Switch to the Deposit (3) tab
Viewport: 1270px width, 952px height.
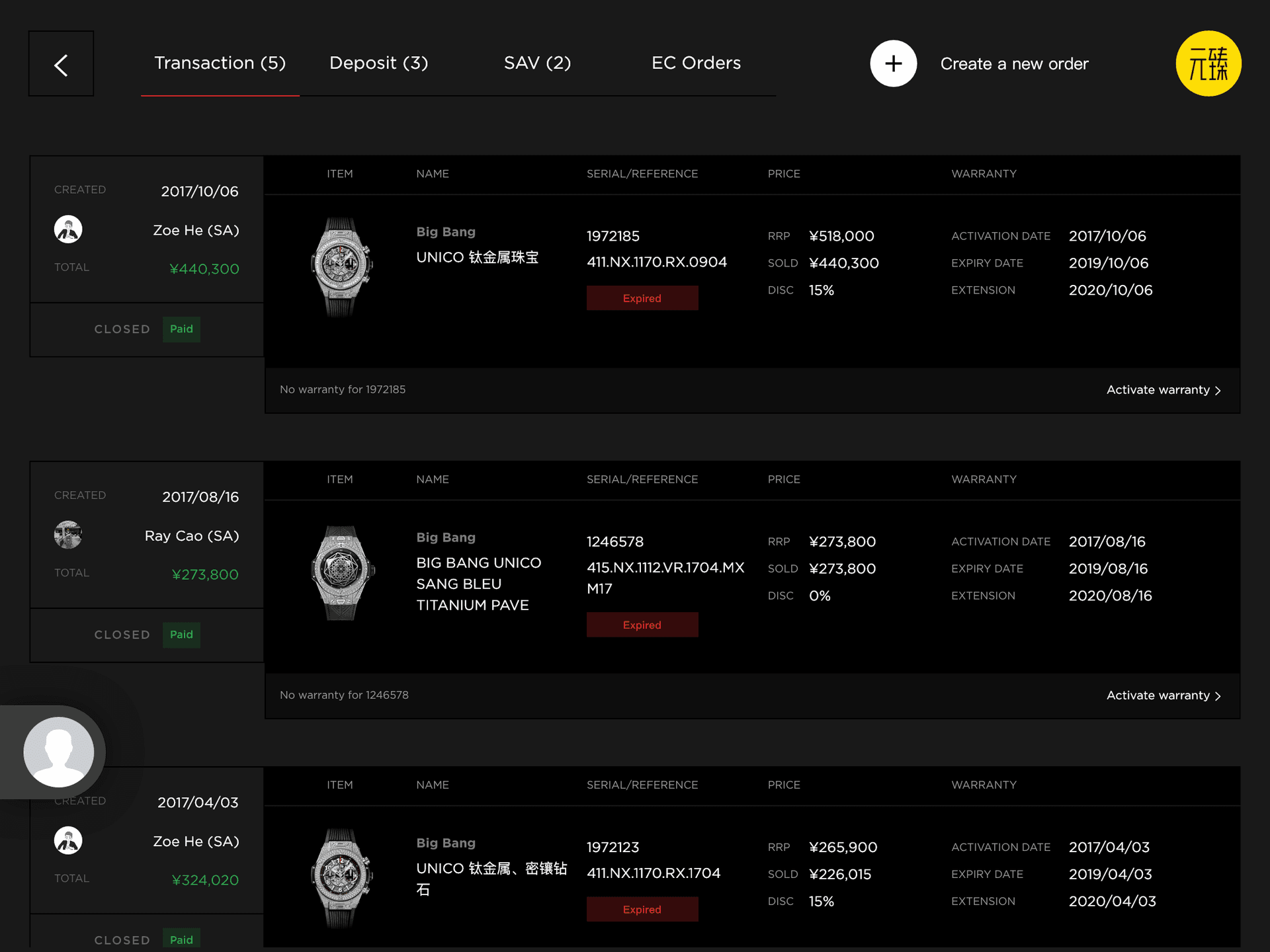pos(378,63)
